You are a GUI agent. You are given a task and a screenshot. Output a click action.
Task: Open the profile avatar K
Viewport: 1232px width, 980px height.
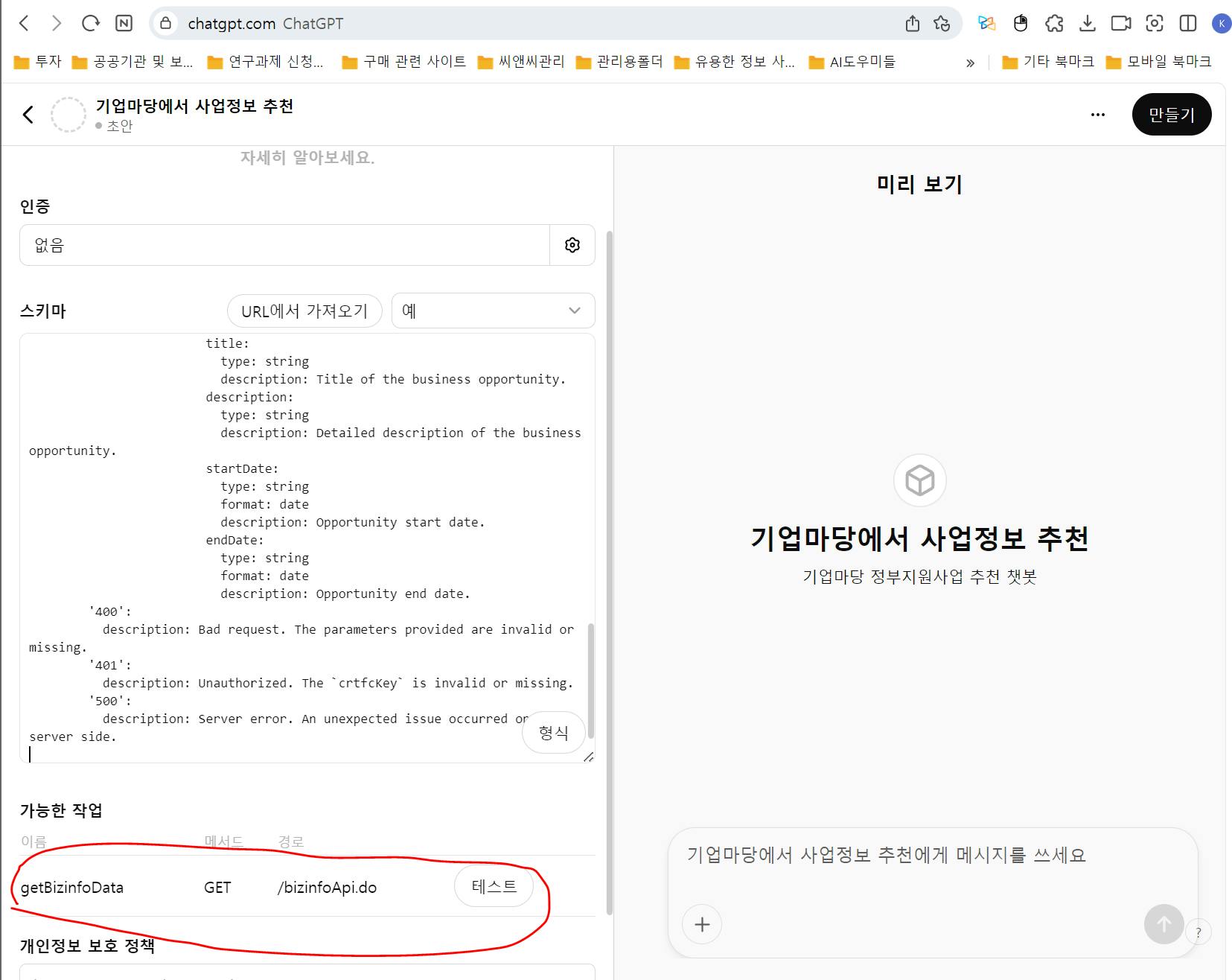pos(1222,24)
